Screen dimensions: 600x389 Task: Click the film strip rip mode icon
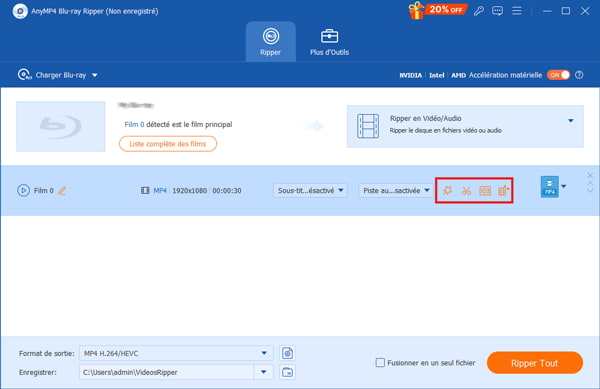(368, 126)
